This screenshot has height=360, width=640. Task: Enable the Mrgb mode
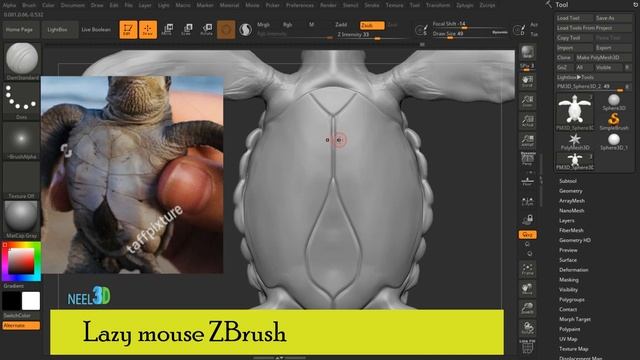(x=263, y=25)
